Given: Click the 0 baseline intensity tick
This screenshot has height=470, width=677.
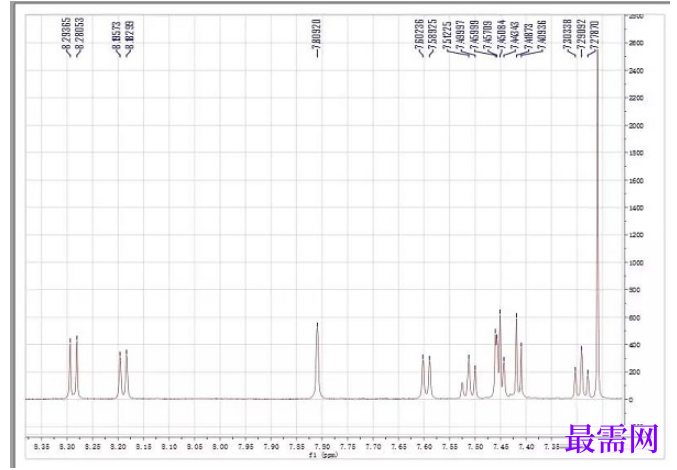Looking at the screenshot, I should point(631,400).
